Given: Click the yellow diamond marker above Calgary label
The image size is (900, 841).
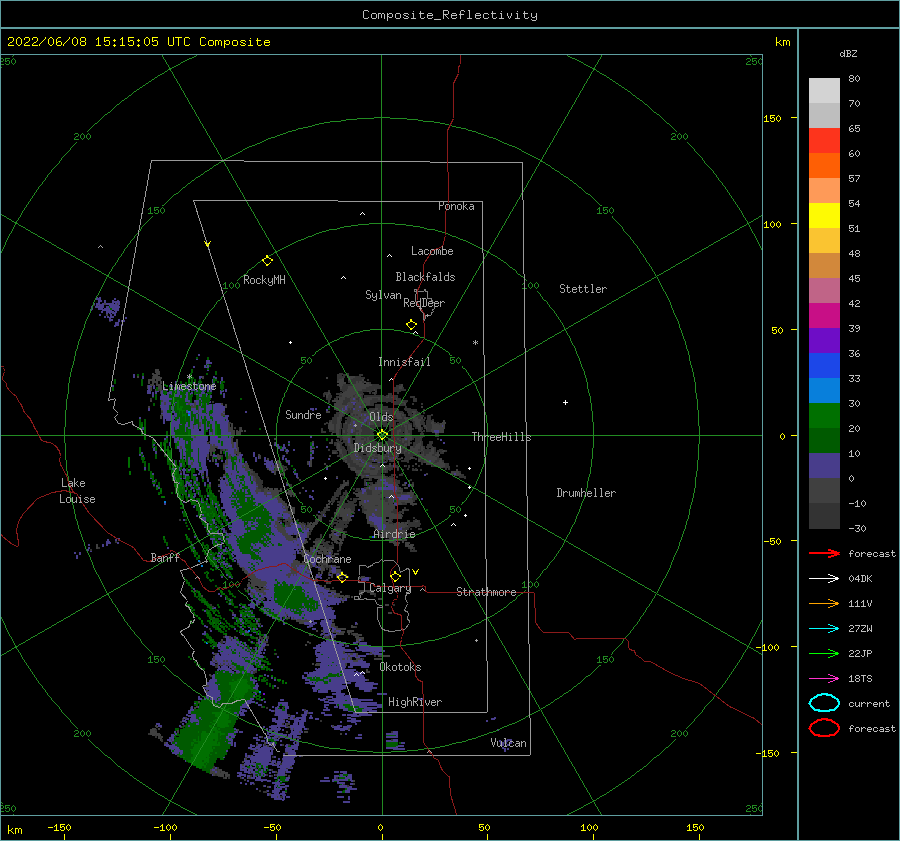Looking at the screenshot, I should [395, 576].
